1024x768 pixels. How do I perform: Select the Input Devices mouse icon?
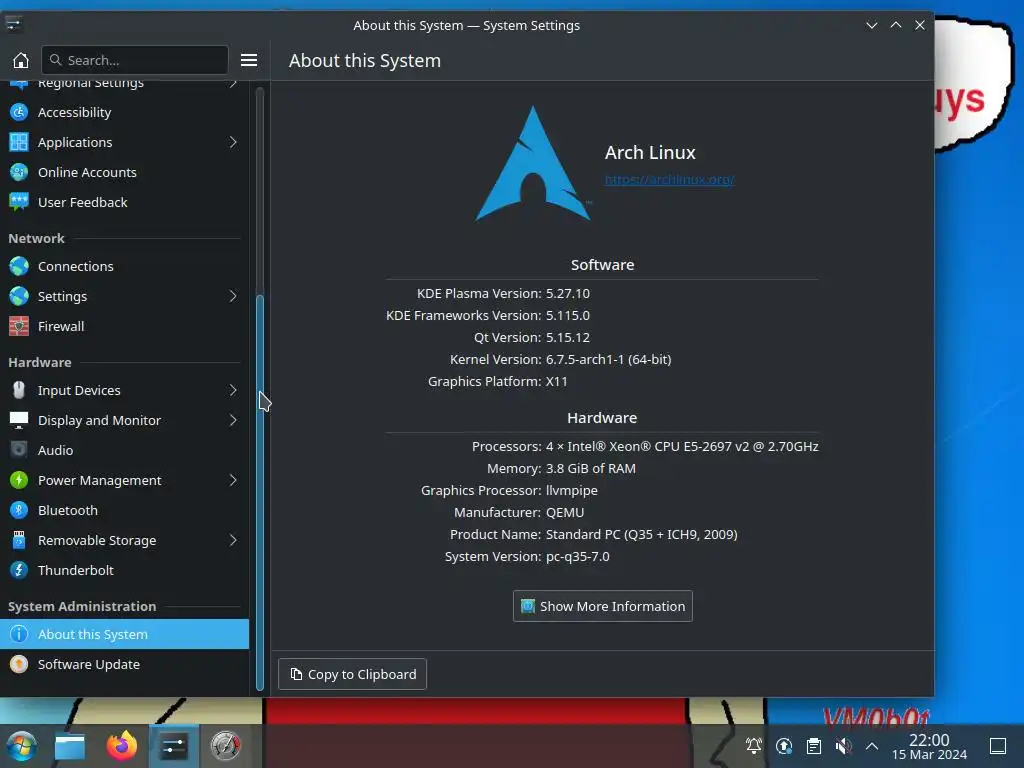[19, 391]
